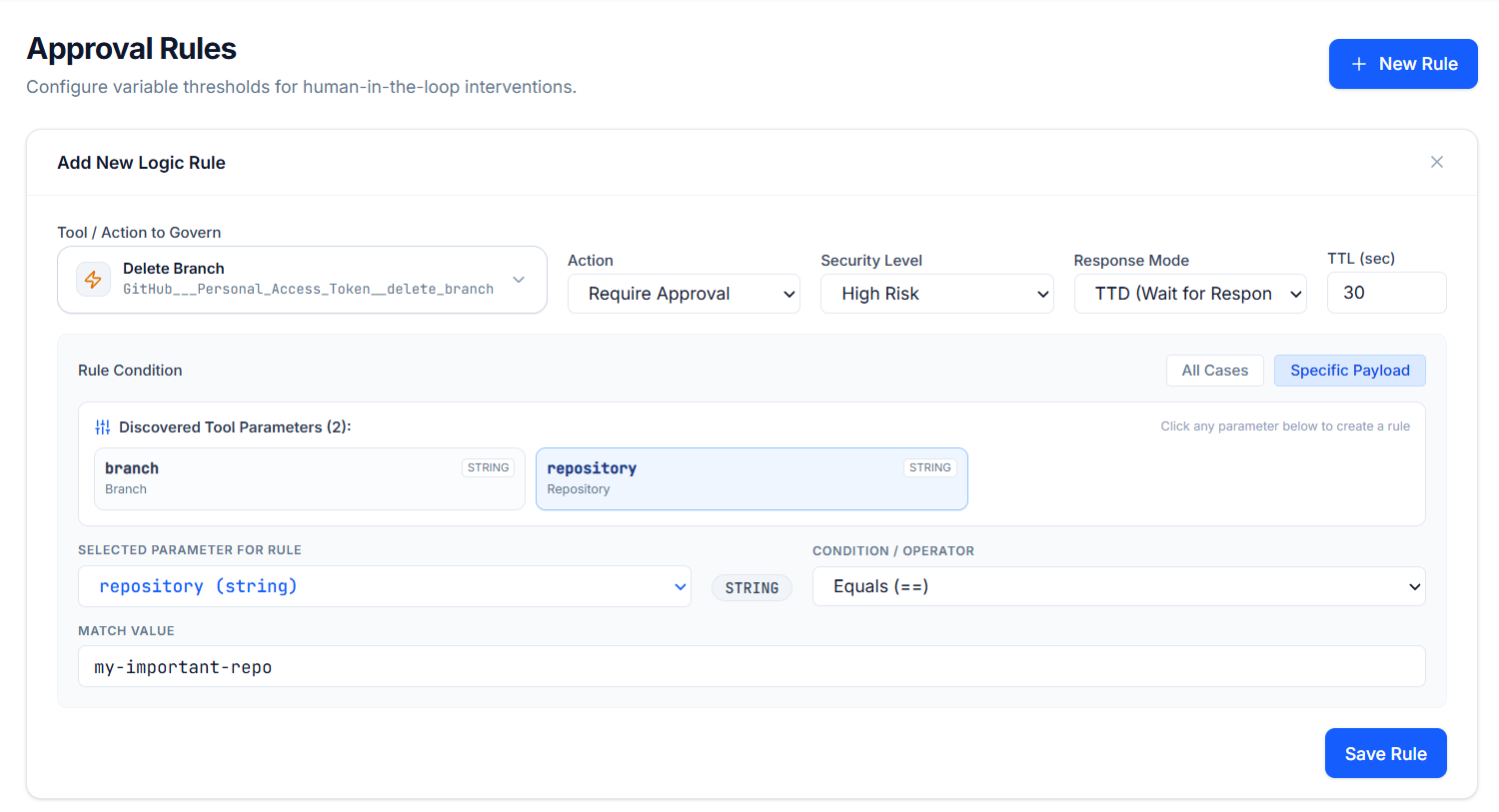Click the 'Click any parameter below' hint text
Screen dimensions: 1499x812
(1285, 426)
